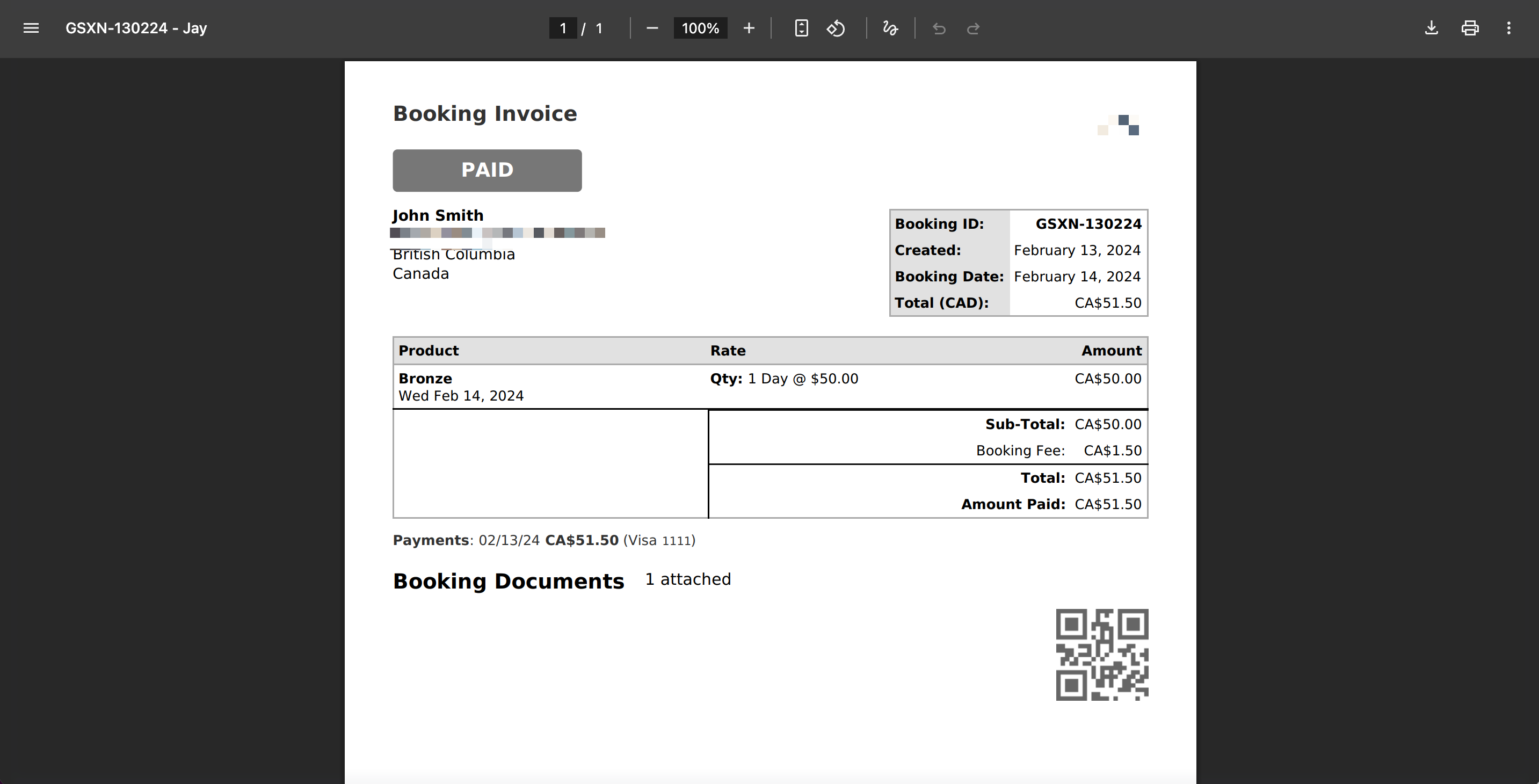Click the Fit to page icon
Image resolution: width=1539 pixels, height=784 pixels.
pyautogui.click(x=801, y=28)
